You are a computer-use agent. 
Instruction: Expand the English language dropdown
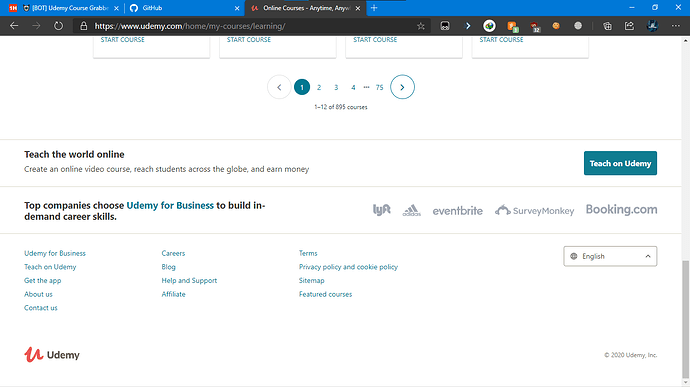tap(610, 256)
